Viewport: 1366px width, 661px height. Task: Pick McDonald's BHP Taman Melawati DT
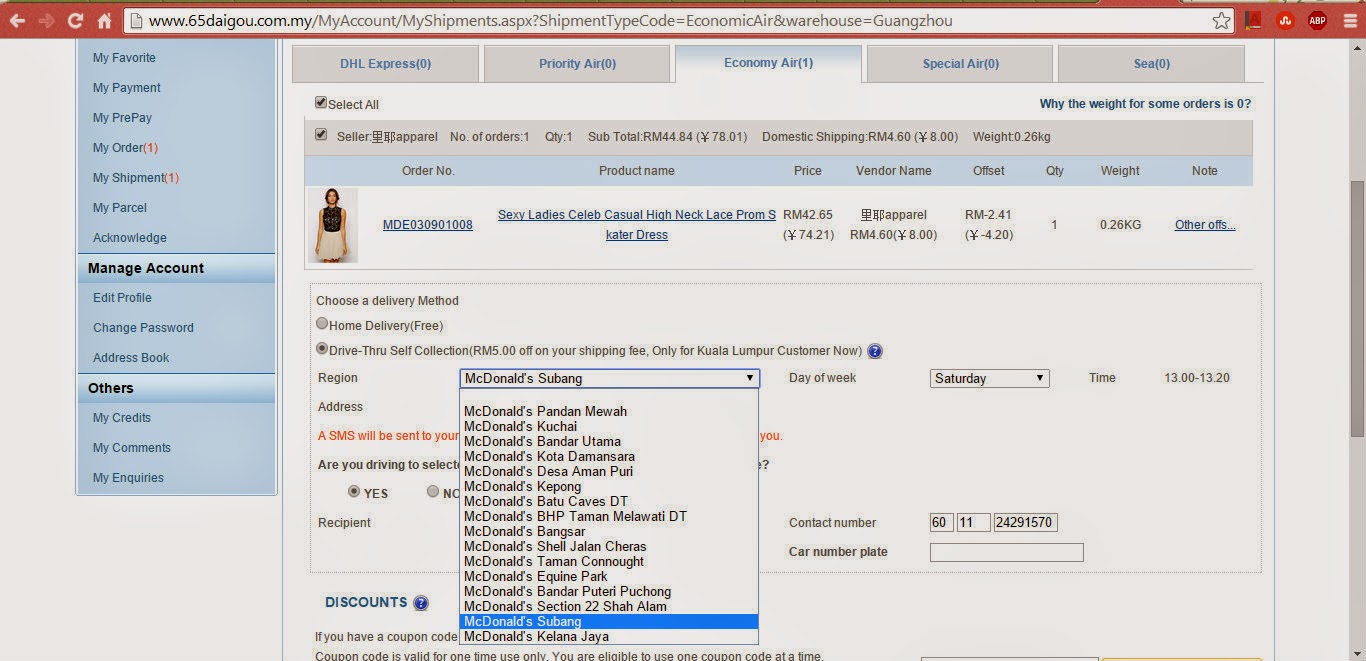pos(609,516)
